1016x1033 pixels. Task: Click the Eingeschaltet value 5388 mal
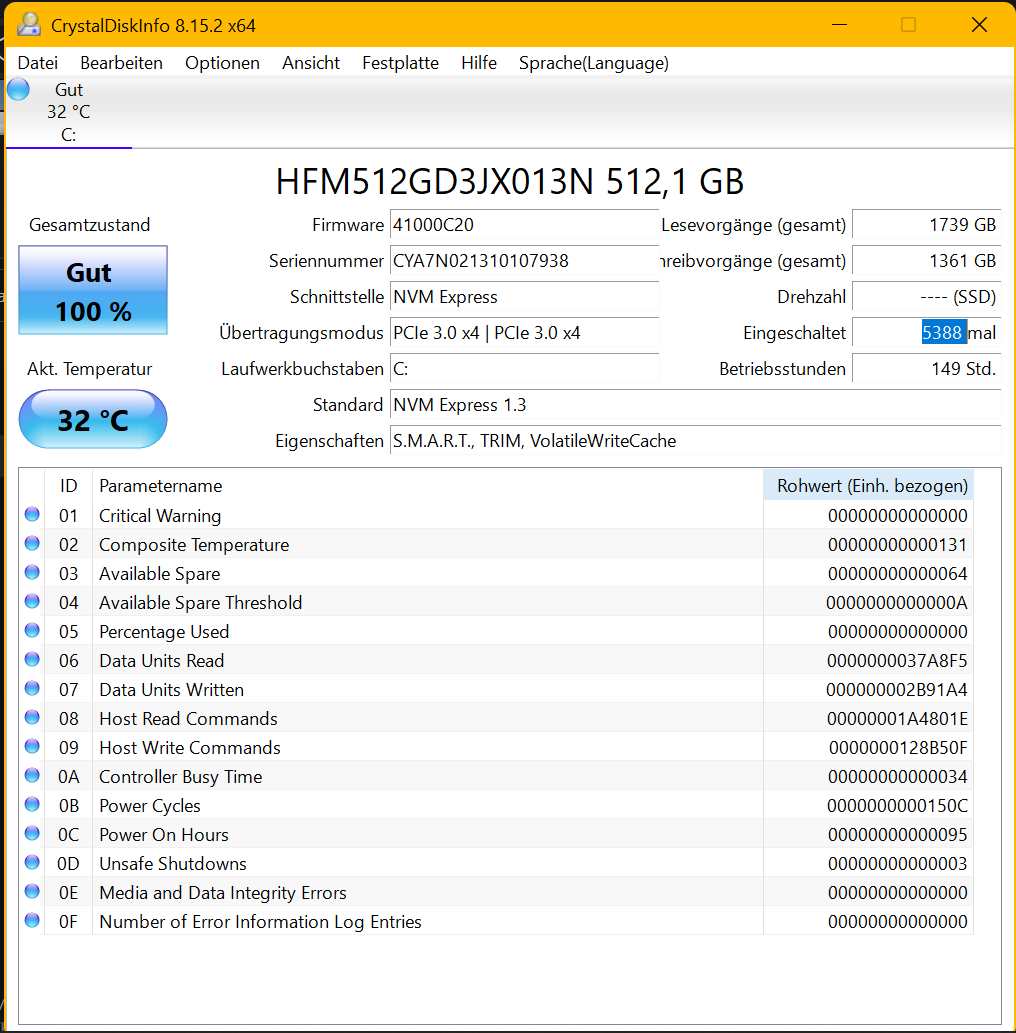click(x=926, y=333)
